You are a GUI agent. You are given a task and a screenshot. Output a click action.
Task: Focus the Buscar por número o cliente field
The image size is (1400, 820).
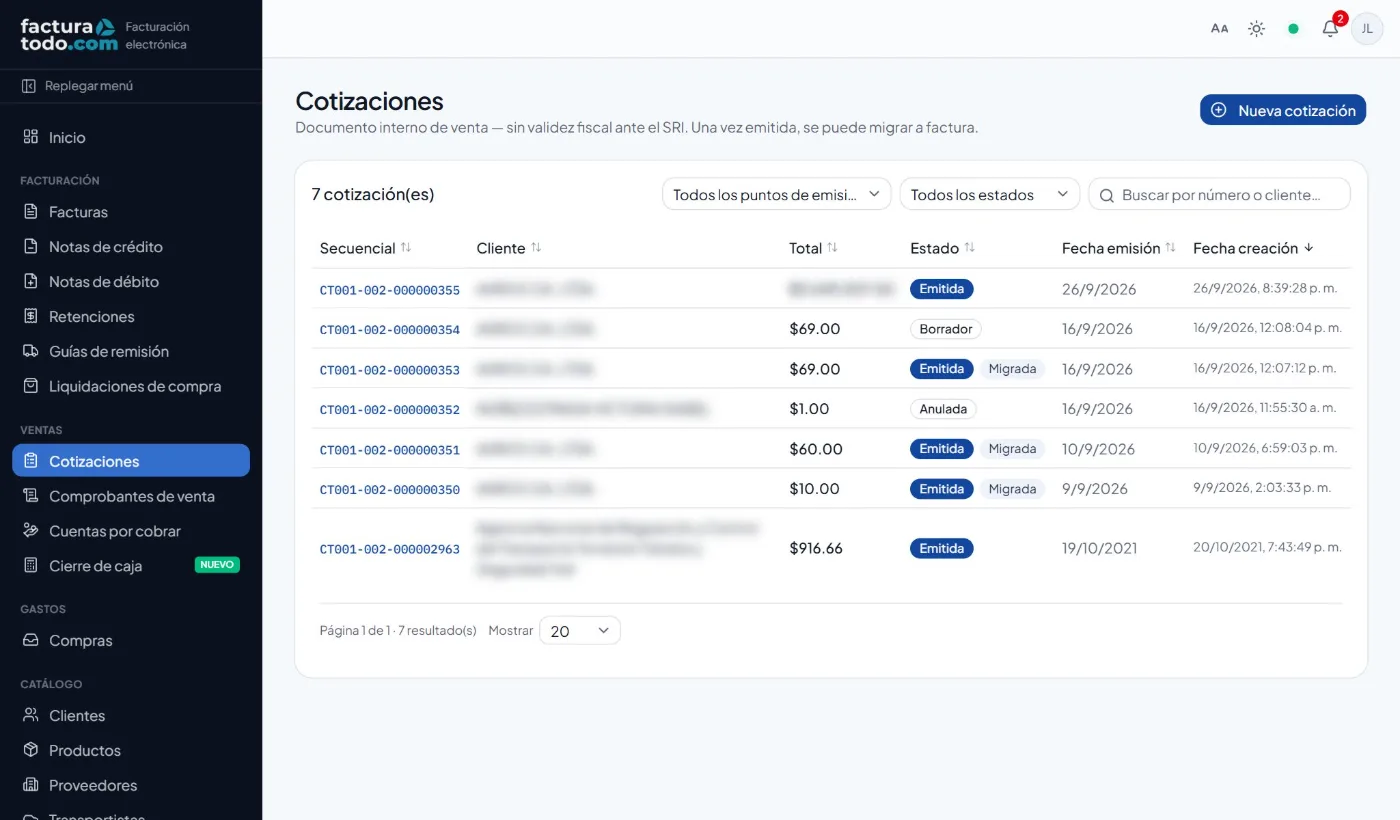1219,194
